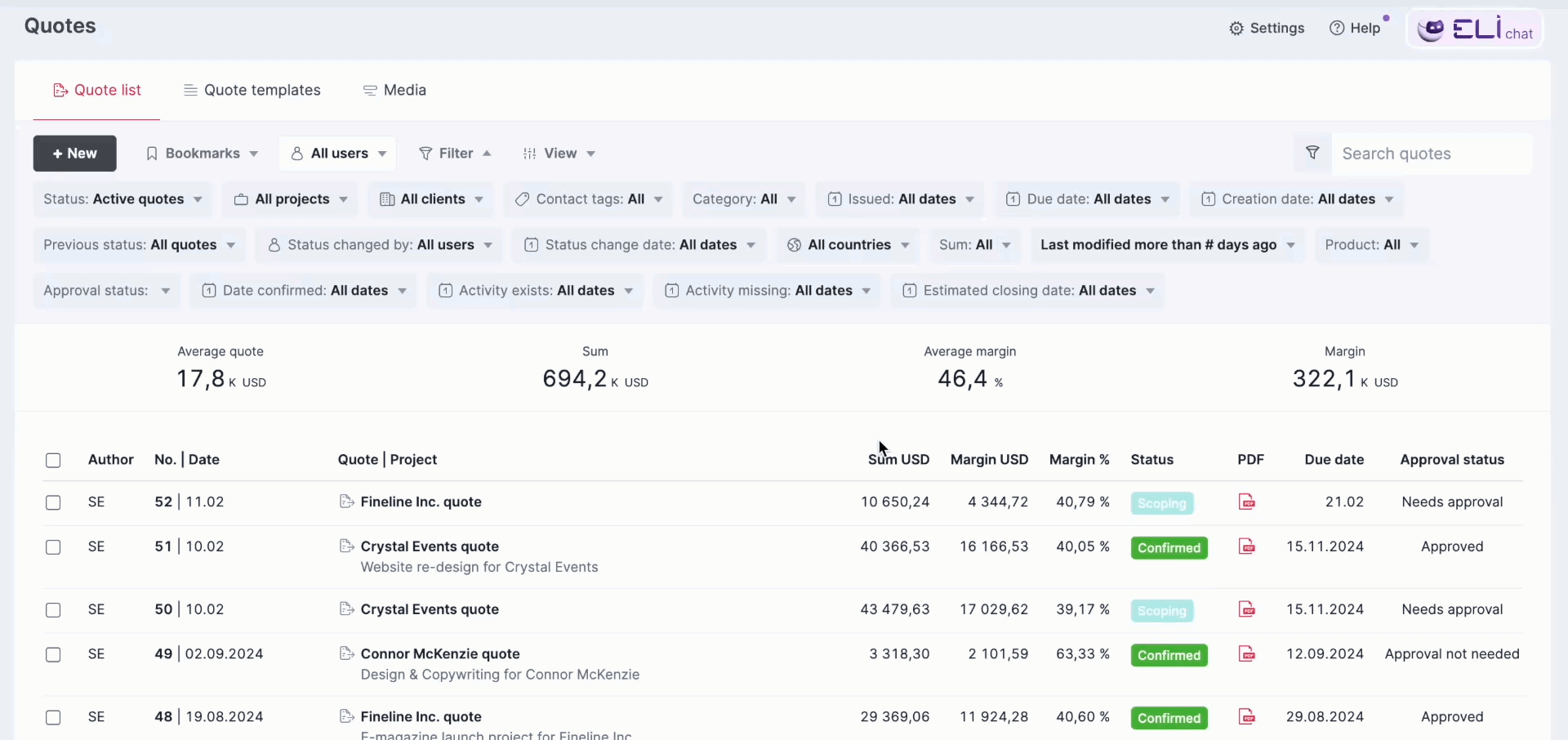Change the Status: Active quotes filter

coord(122,199)
